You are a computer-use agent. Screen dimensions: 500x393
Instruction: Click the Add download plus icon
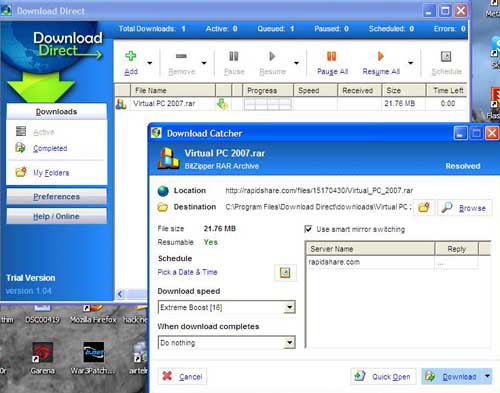tap(131, 56)
